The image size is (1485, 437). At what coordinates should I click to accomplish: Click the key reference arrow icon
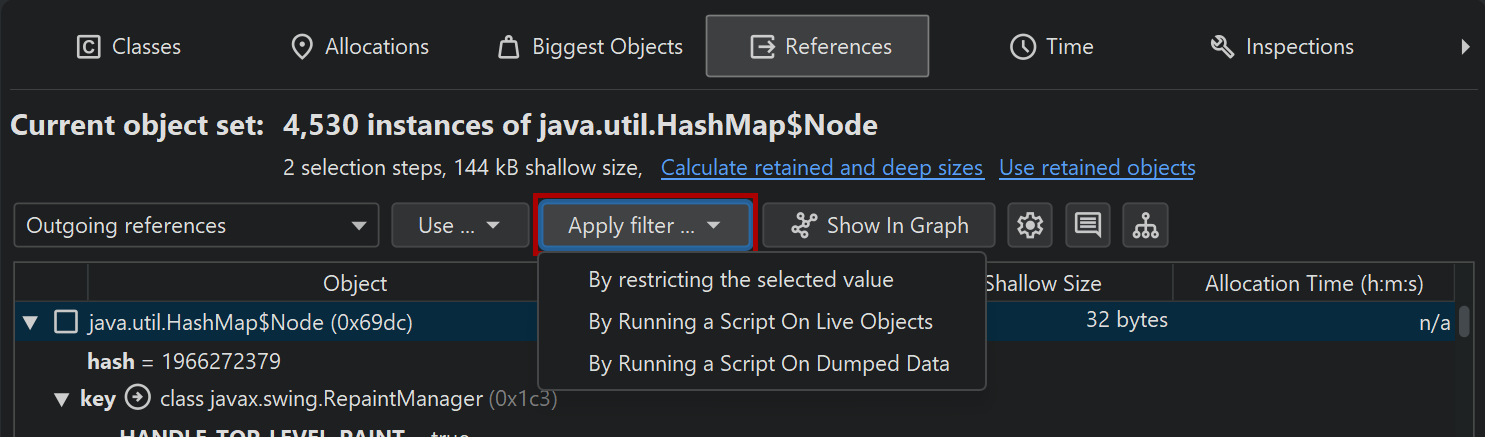pos(137,399)
